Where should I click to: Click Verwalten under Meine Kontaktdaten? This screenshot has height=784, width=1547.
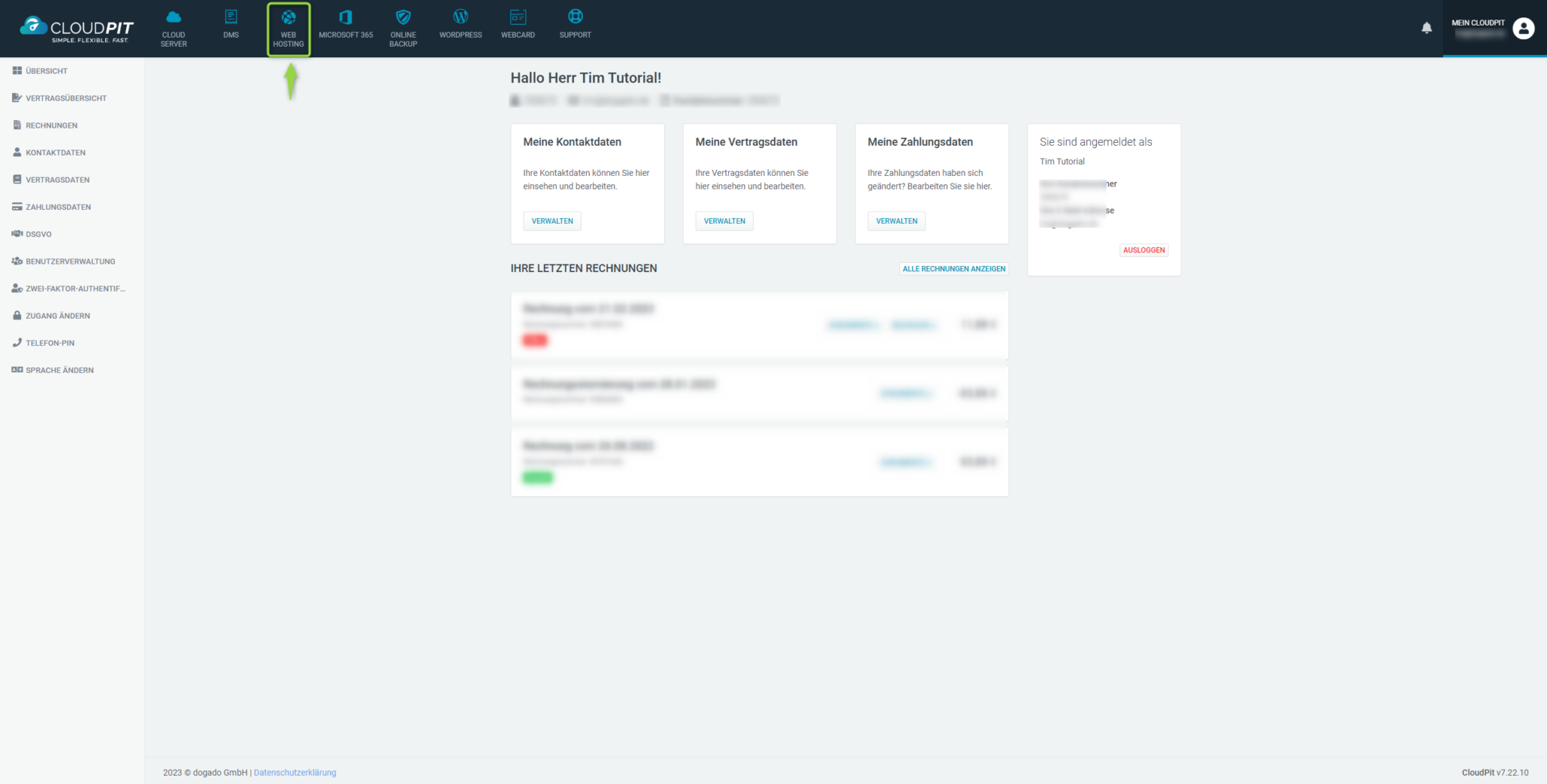[551, 221]
